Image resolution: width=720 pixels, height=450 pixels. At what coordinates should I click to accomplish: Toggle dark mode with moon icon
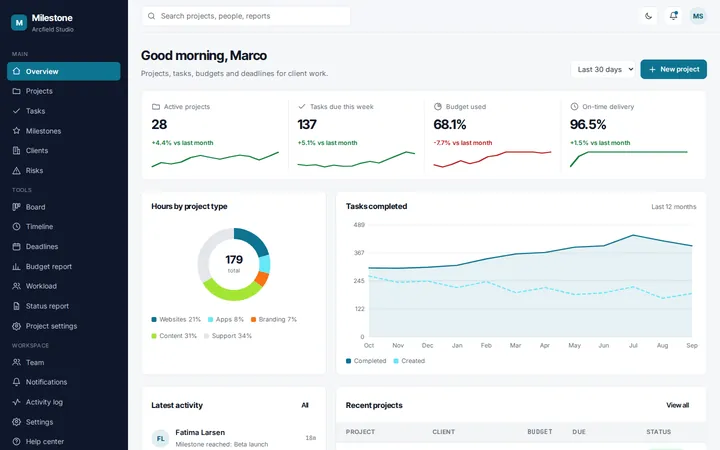tap(648, 16)
